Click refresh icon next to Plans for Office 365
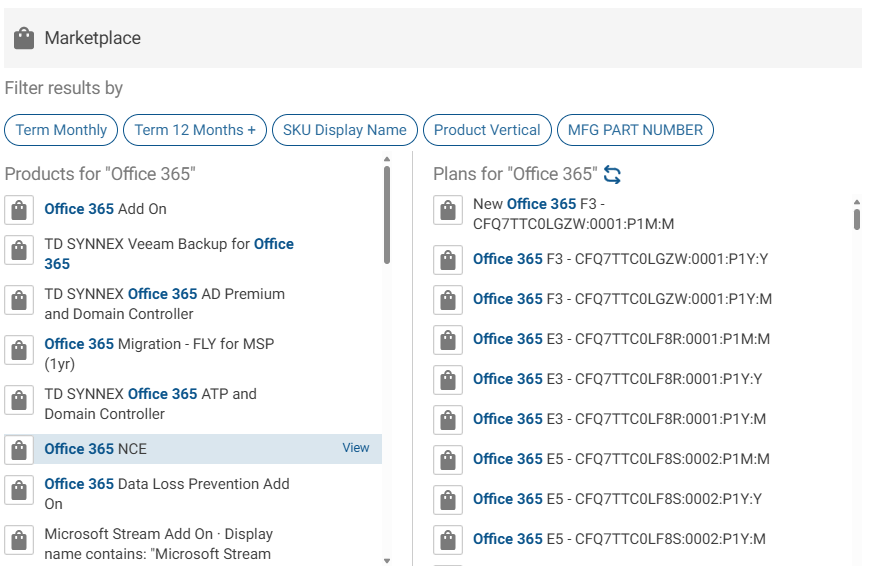 [612, 174]
